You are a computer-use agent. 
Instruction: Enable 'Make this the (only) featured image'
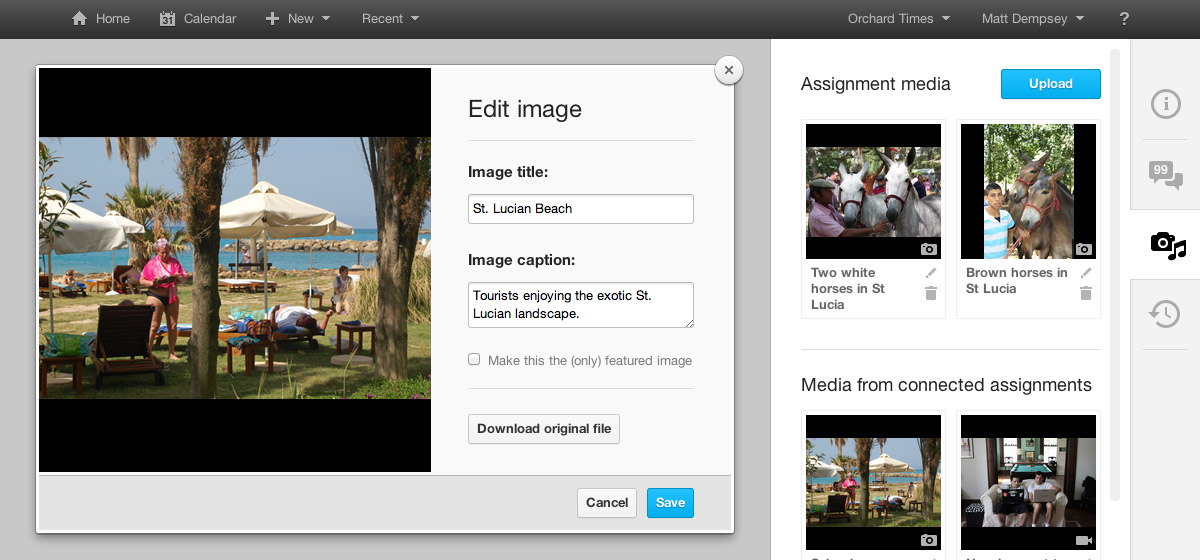(x=474, y=360)
